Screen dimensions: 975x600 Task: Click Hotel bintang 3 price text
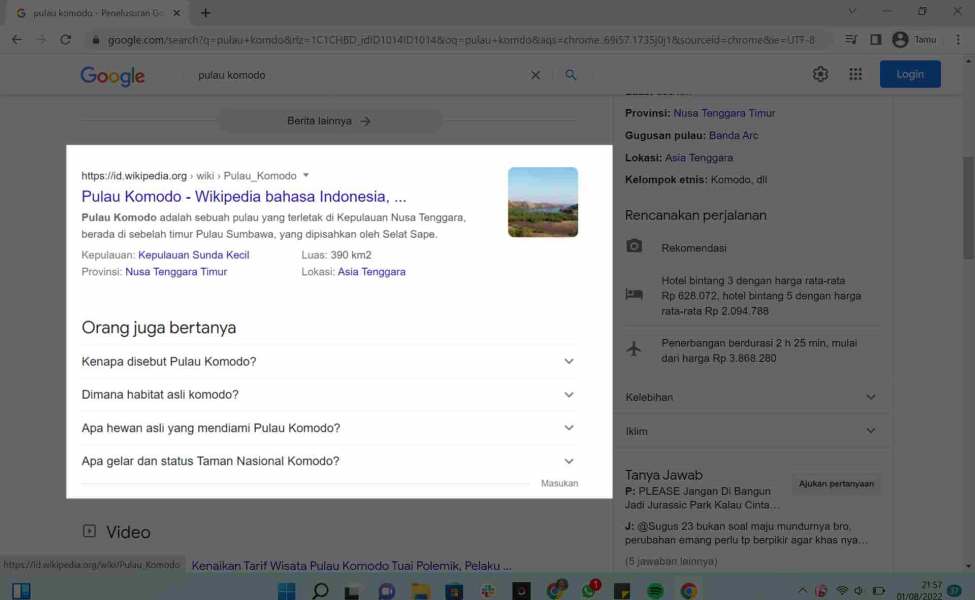click(761, 296)
